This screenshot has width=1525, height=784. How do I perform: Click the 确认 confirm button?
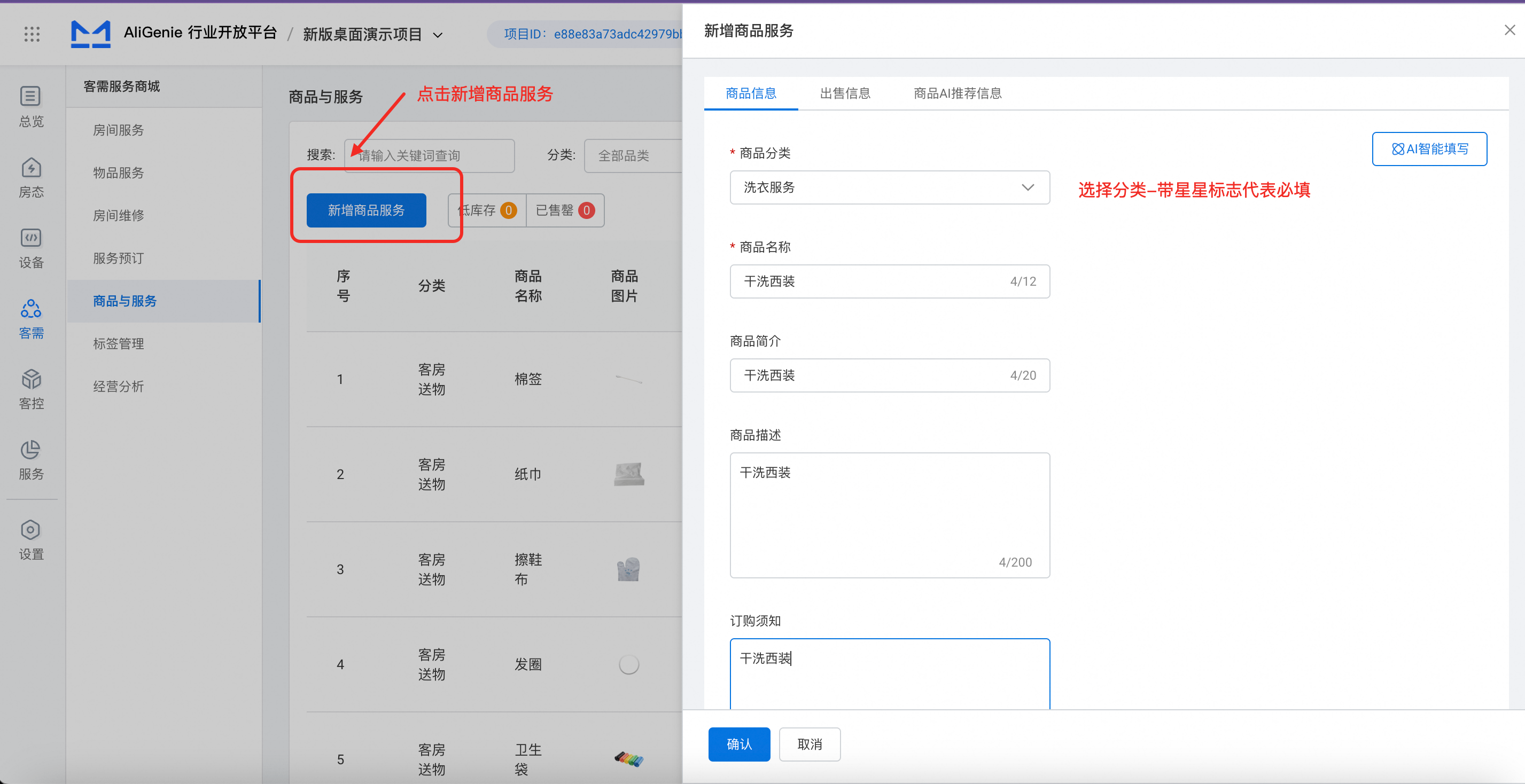(739, 744)
